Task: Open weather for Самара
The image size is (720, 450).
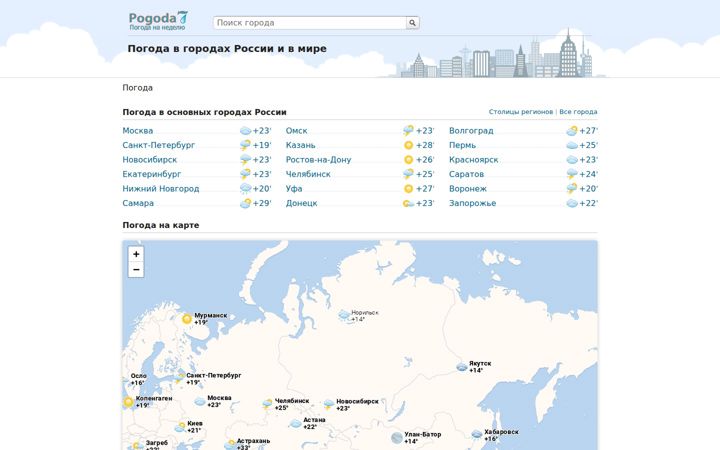Action: tap(138, 203)
